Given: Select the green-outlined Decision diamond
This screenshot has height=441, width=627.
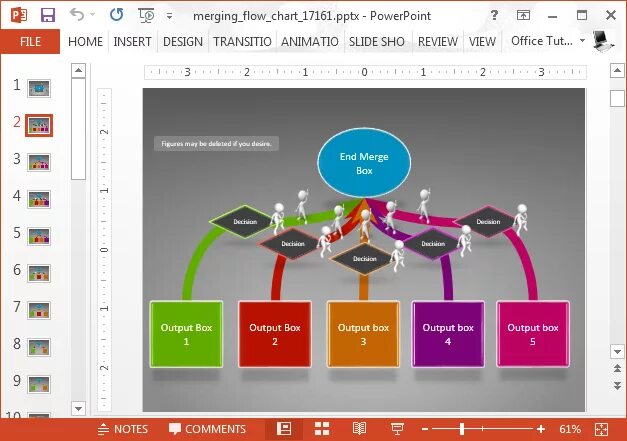Looking at the screenshot, I should coord(244,221).
